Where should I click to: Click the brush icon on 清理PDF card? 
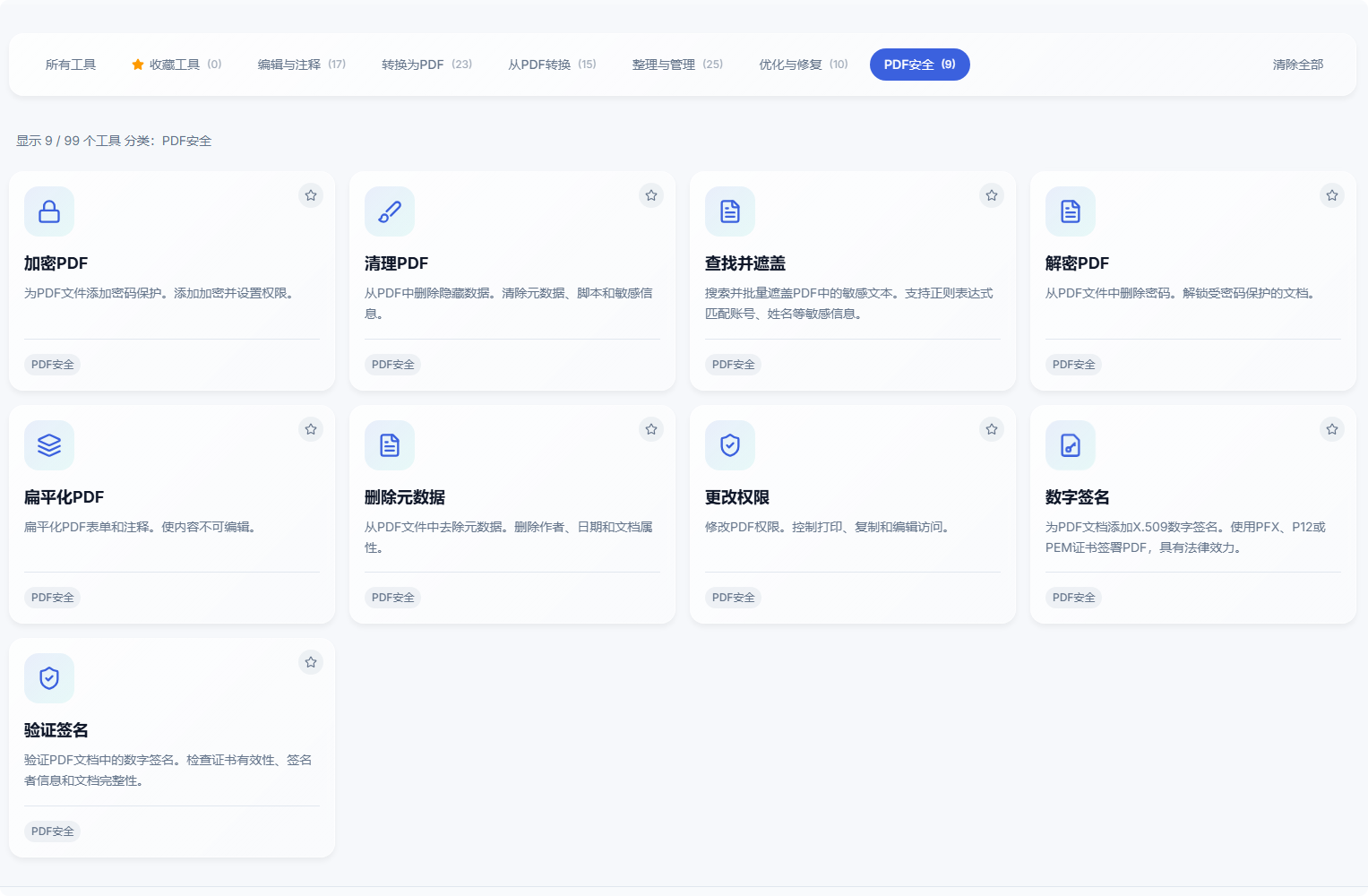tap(390, 211)
